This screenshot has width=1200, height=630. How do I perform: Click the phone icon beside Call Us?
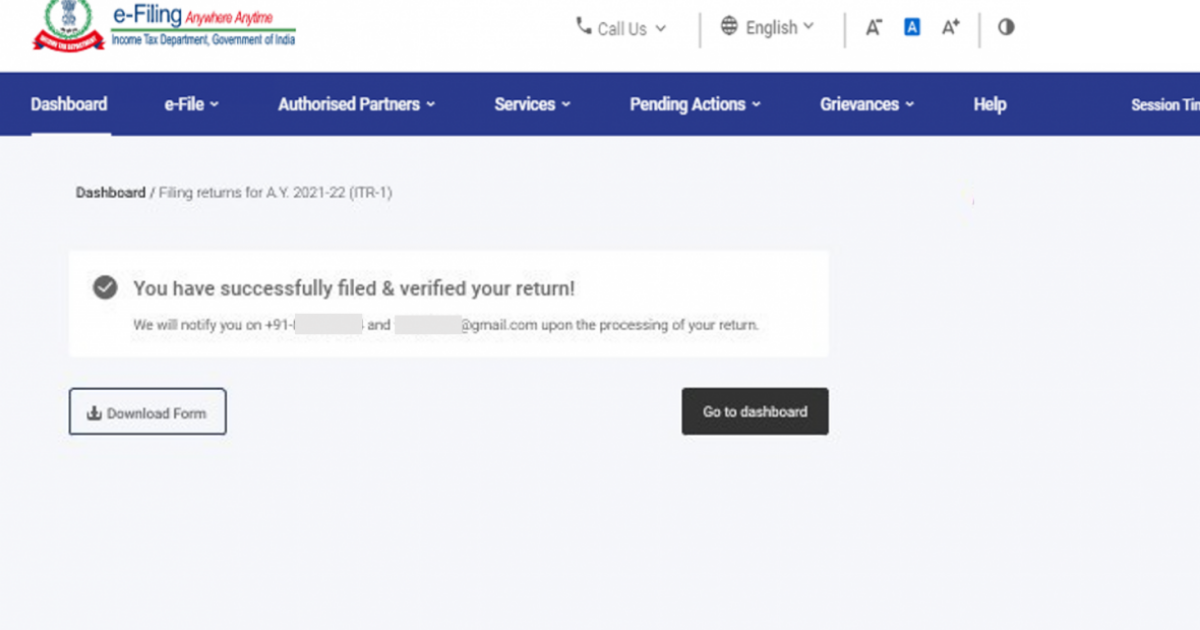click(583, 26)
